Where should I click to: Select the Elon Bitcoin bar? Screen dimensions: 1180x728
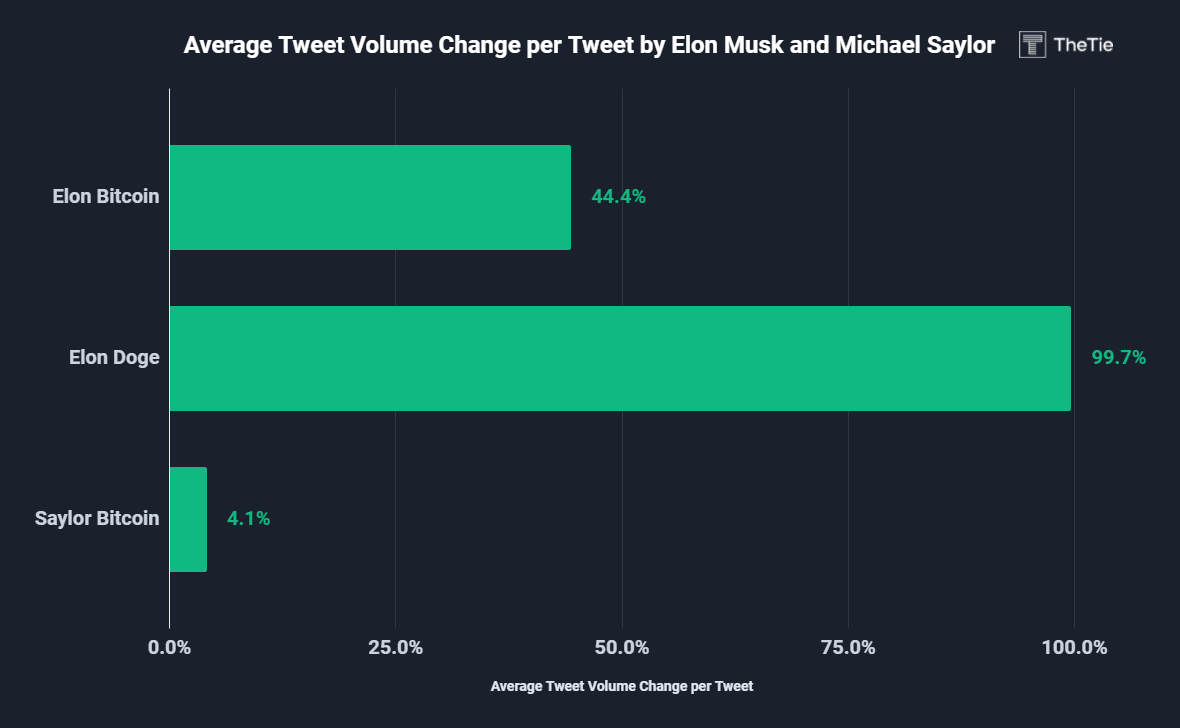point(370,197)
